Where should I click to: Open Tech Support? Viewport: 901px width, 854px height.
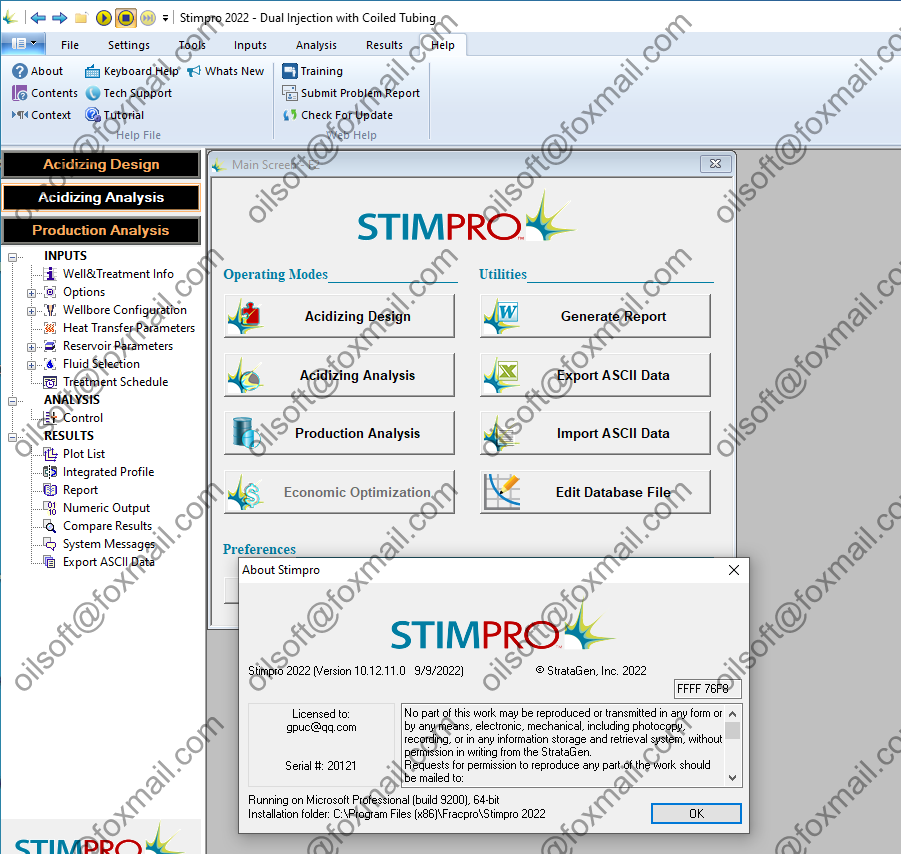point(129,93)
